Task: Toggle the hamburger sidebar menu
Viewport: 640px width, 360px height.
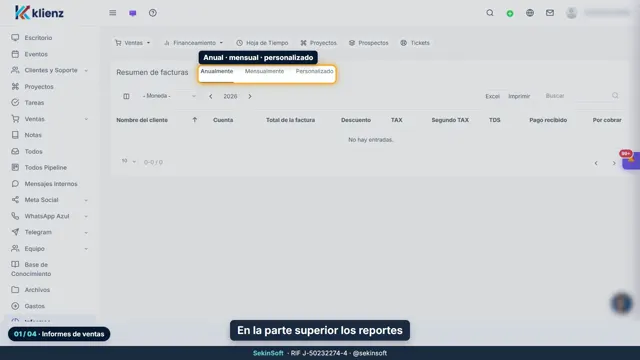Action: (x=113, y=13)
